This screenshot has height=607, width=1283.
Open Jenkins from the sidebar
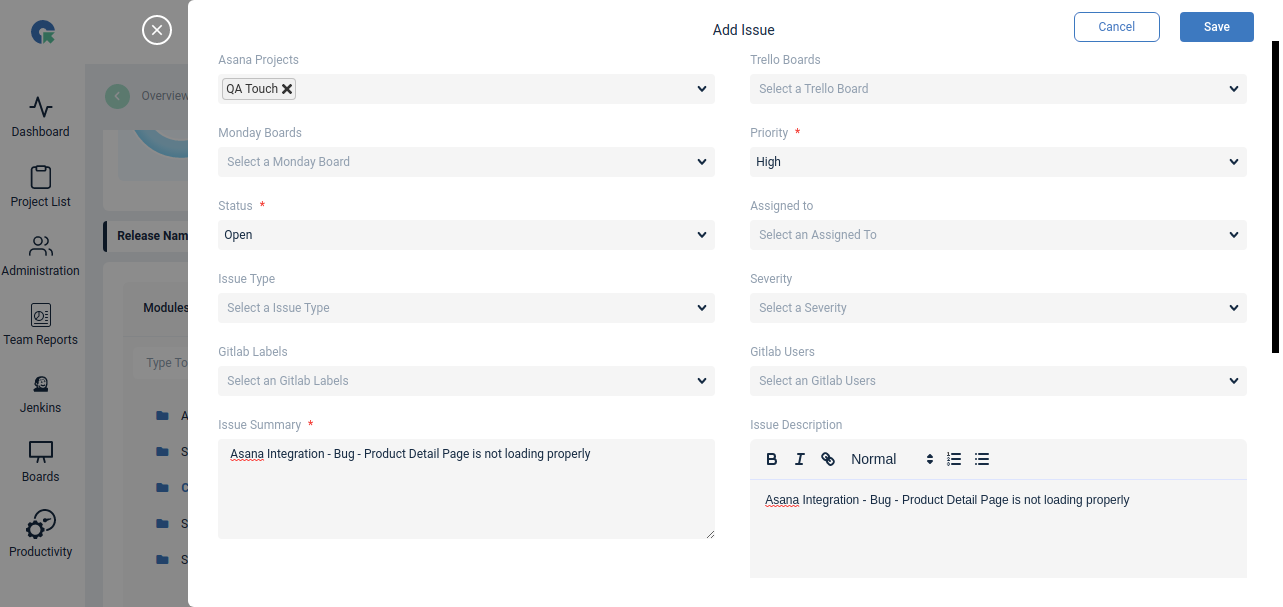tap(41, 394)
